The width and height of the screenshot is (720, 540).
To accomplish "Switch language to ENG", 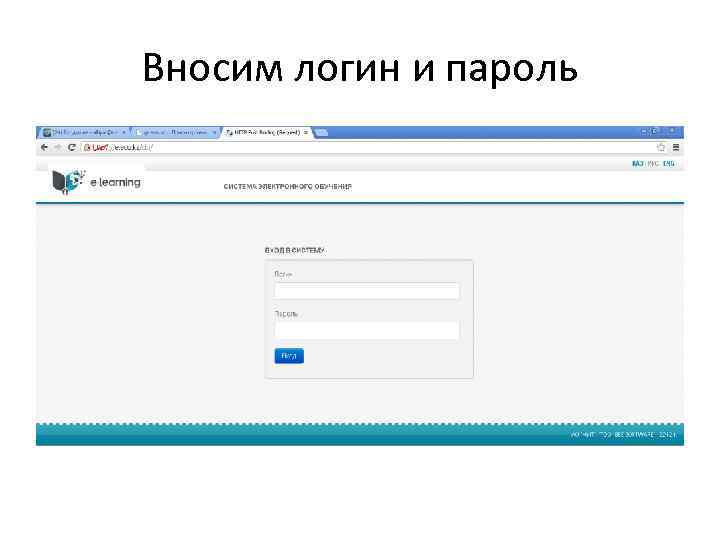I will click(x=669, y=164).
